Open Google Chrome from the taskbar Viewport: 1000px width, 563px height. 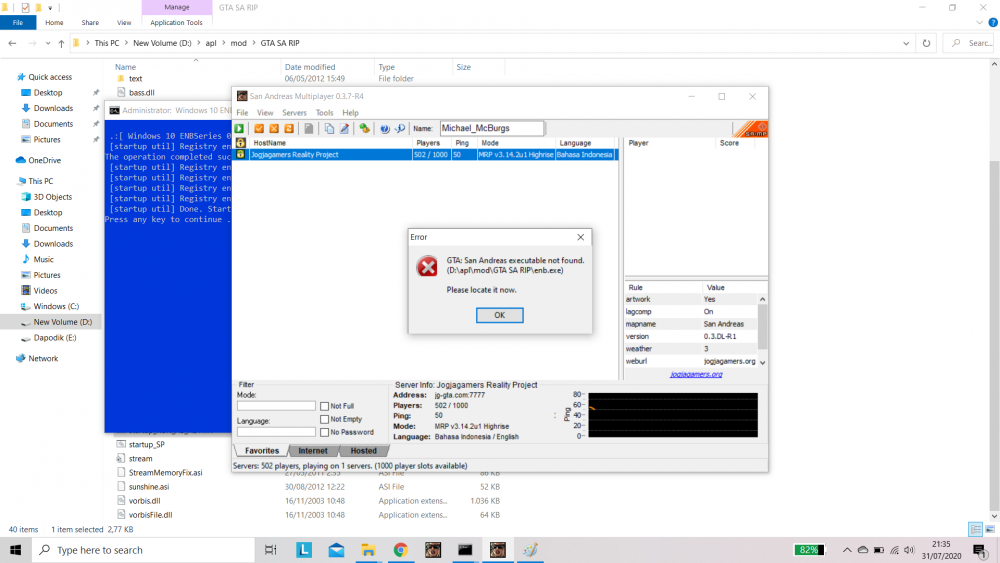click(401, 550)
